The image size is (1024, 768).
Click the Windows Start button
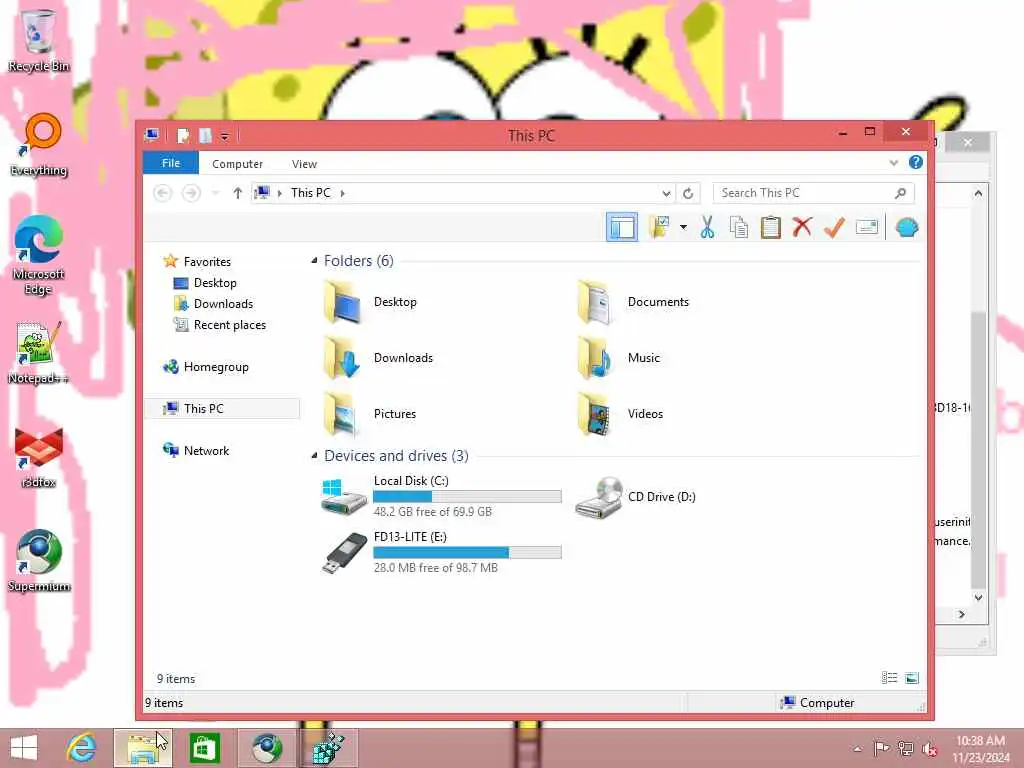click(x=24, y=748)
